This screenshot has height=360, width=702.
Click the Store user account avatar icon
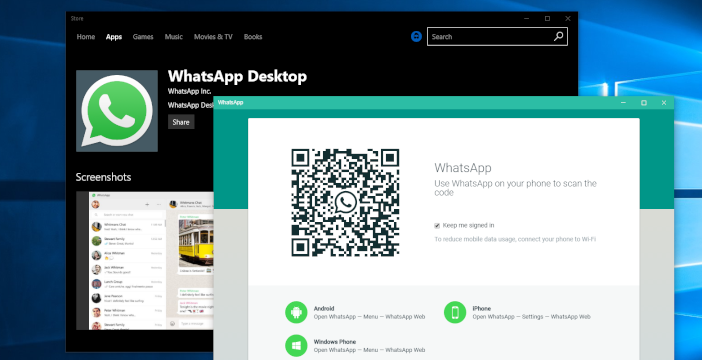point(416,37)
